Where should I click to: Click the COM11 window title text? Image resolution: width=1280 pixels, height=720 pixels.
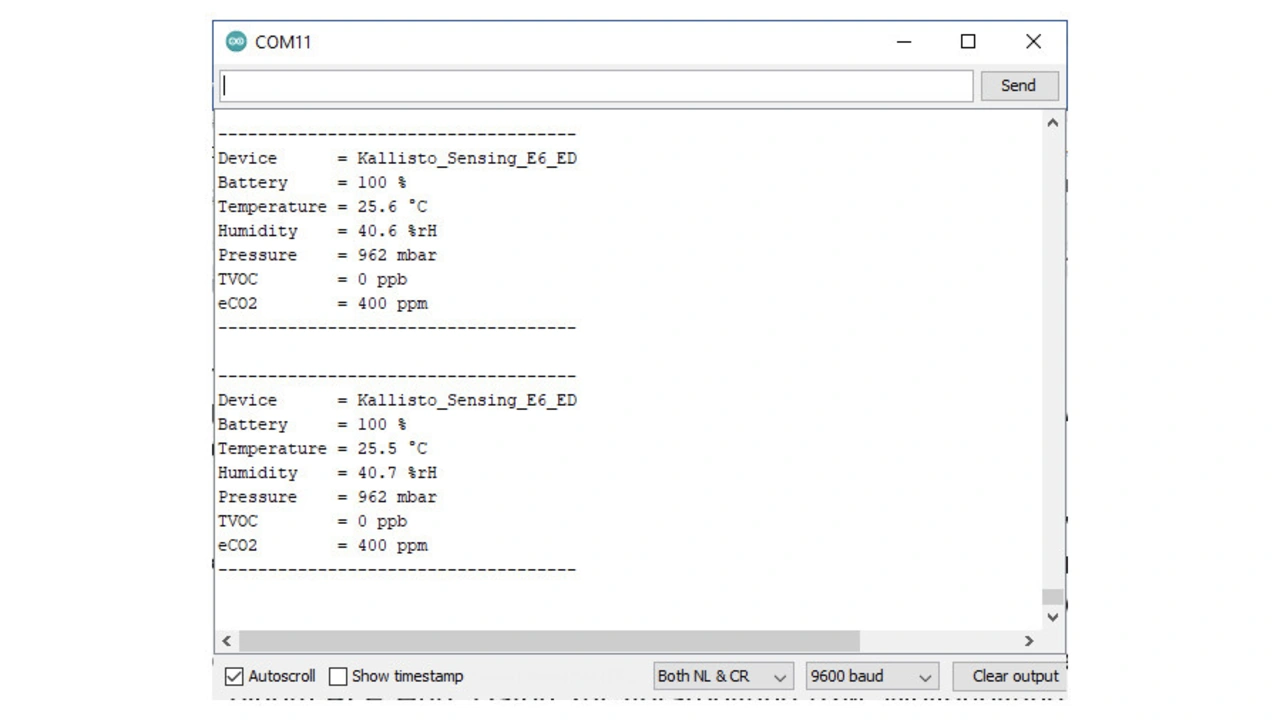pyautogui.click(x=283, y=42)
